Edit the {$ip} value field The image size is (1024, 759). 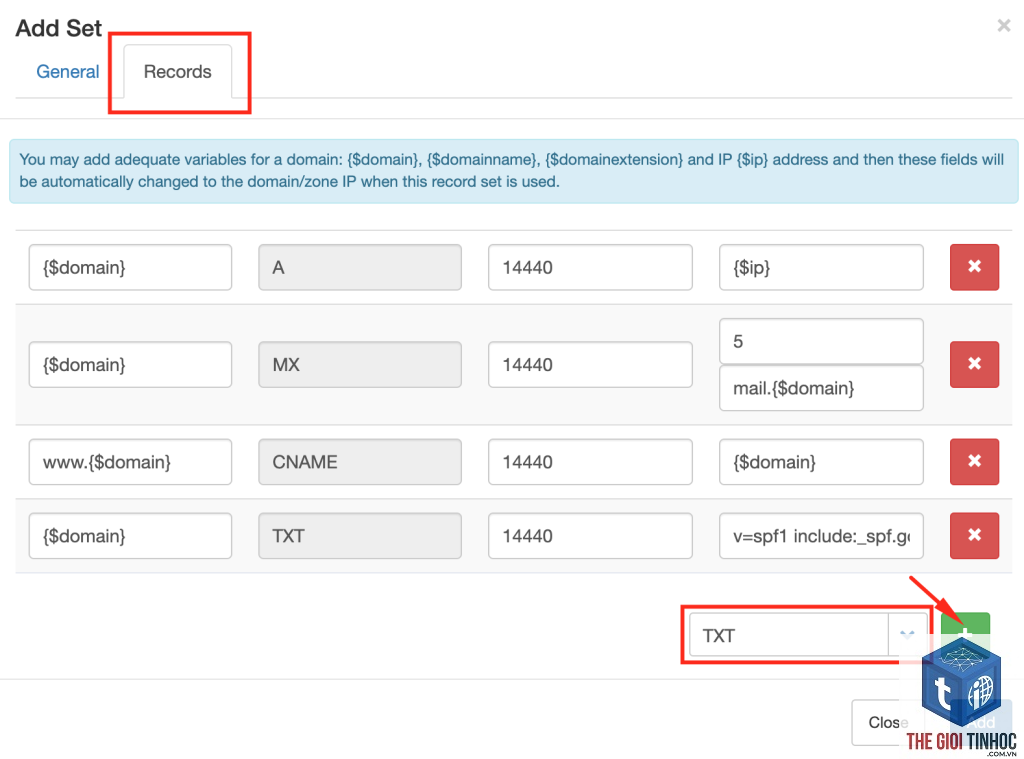821,267
